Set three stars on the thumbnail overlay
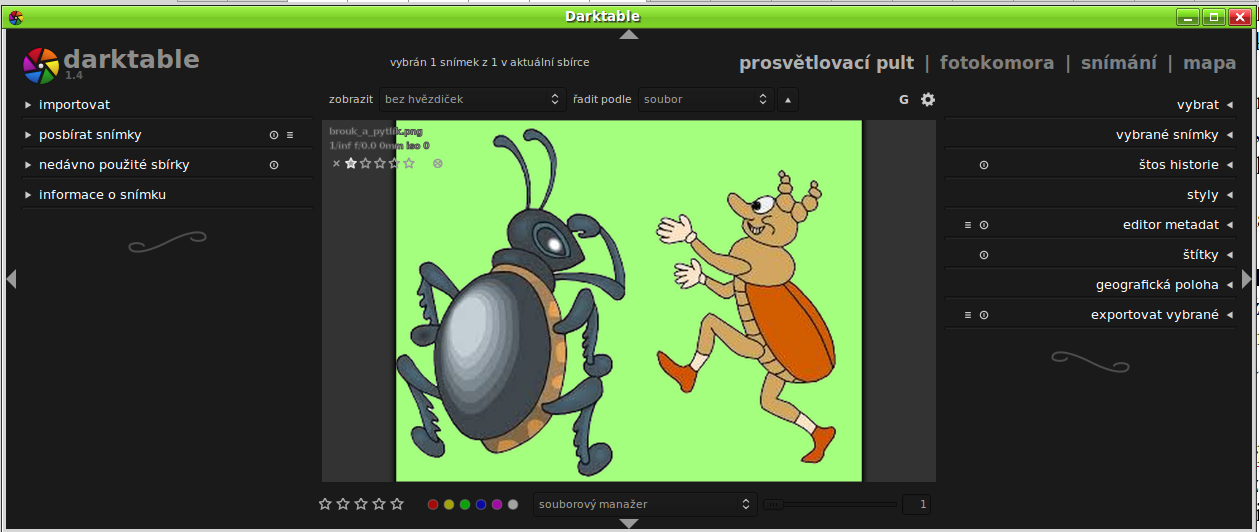Screen dimensions: 1259x532 (x=380, y=163)
